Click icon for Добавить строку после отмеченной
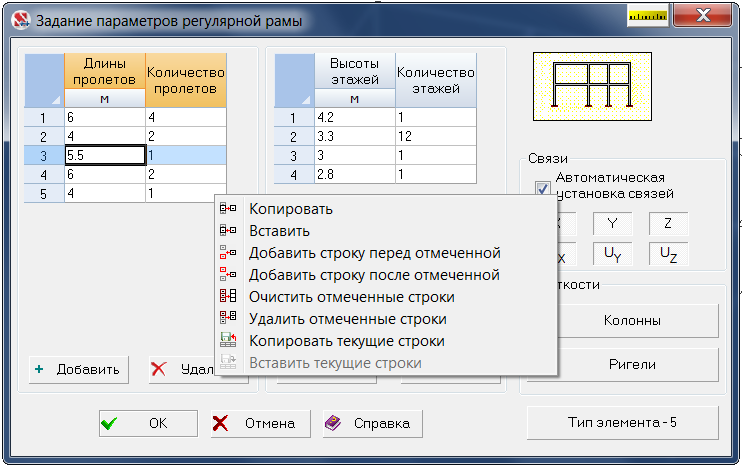Screen dimensions: 742x466 [228, 275]
